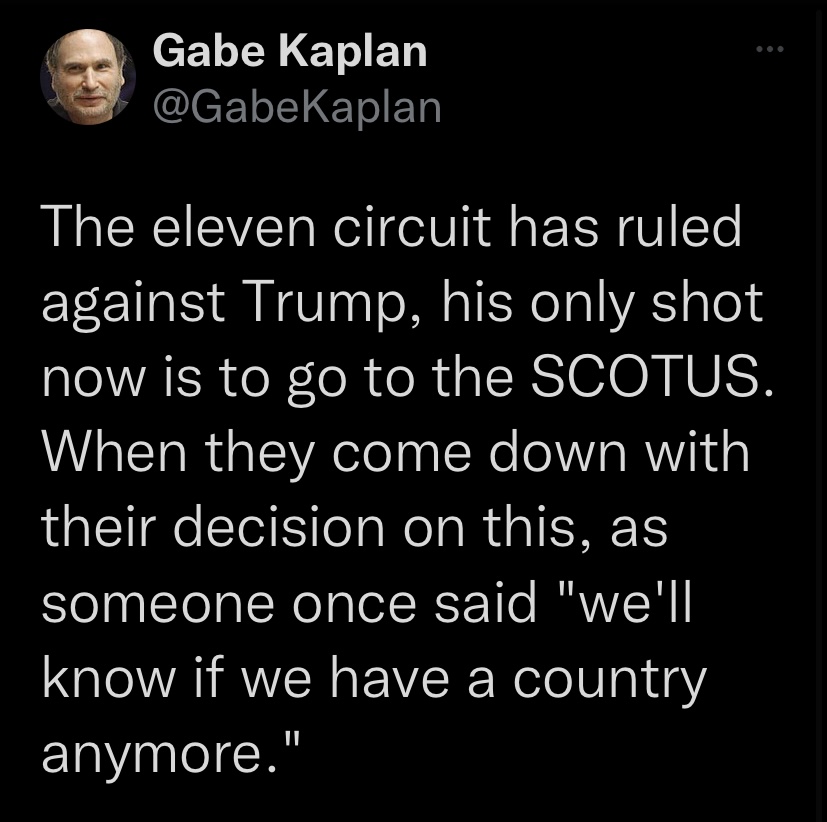Click the word know in the tweet
Screen dimensions: 827x822
tap(108, 678)
